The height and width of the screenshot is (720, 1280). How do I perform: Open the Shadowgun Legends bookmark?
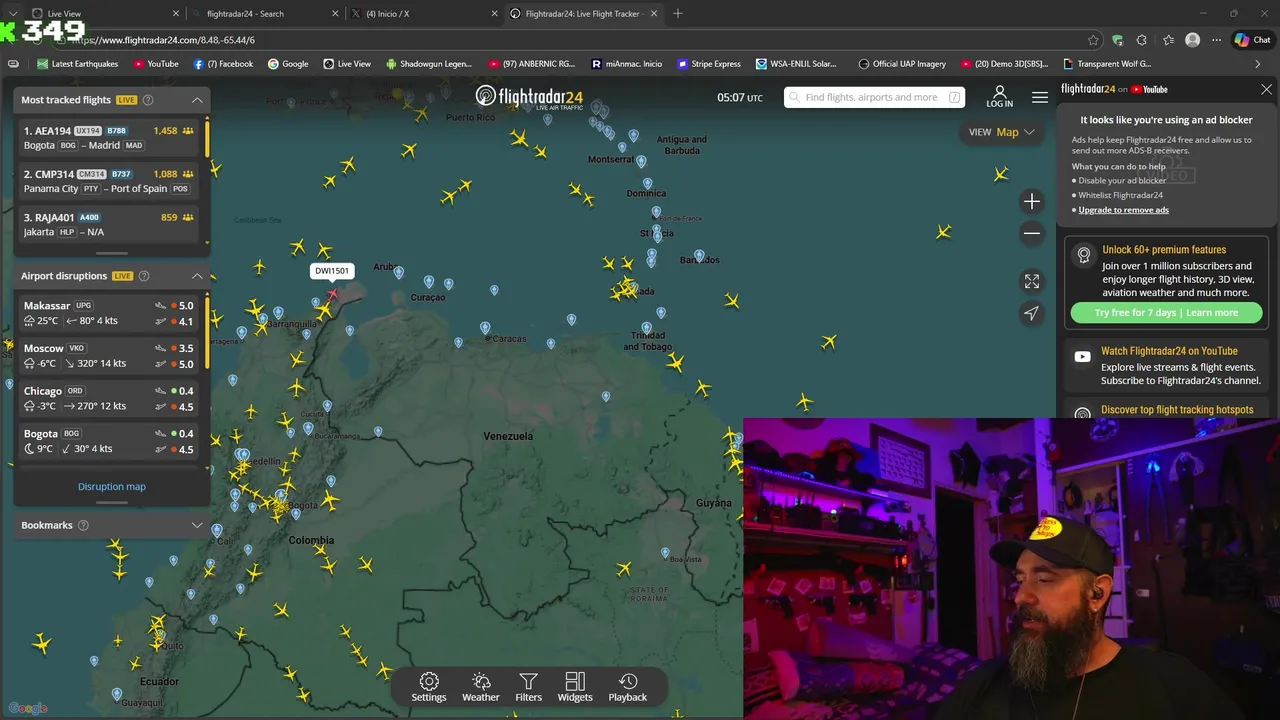[428, 64]
